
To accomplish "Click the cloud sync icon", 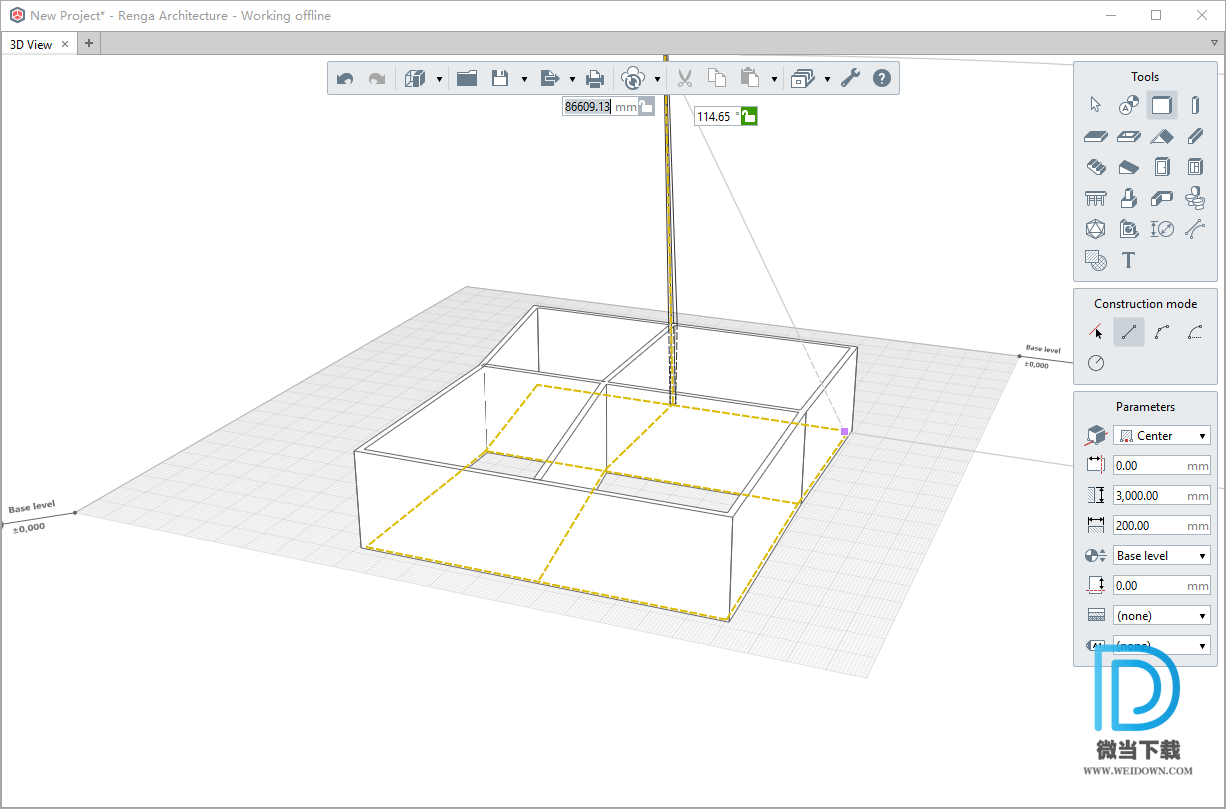I will click(x=633, y=78).
